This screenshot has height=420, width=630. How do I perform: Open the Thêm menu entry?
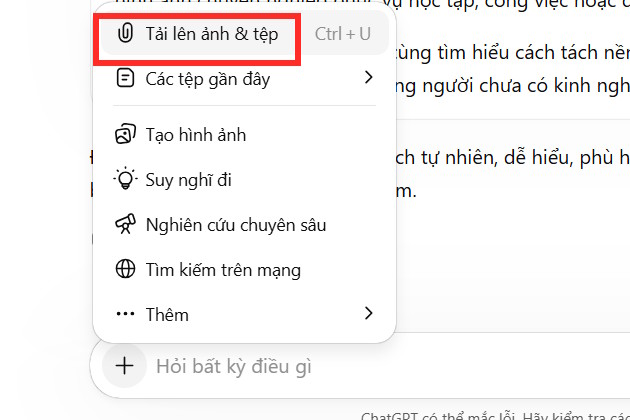(245, 314)
